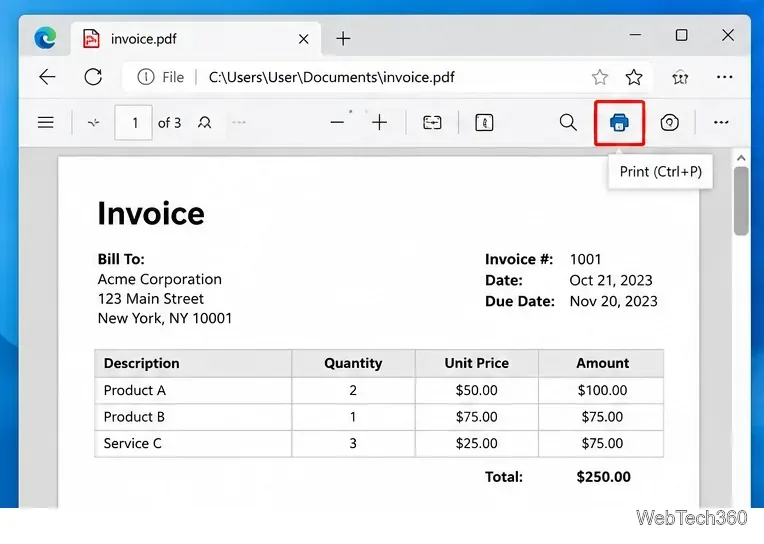Close the invoice.pdf tab
This screenshot has height=544, width=764.
point(304,39)
